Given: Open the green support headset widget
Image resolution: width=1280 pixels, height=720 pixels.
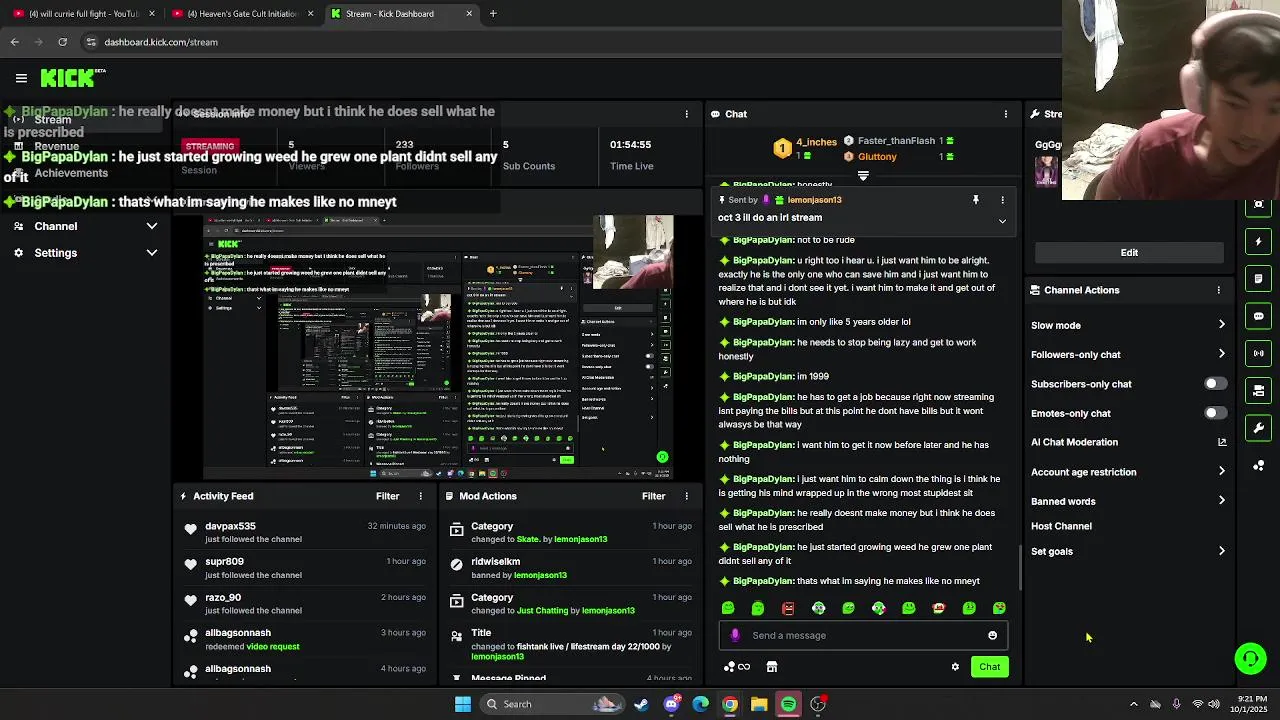Looking at the screenshot, I should [1251, 658].
